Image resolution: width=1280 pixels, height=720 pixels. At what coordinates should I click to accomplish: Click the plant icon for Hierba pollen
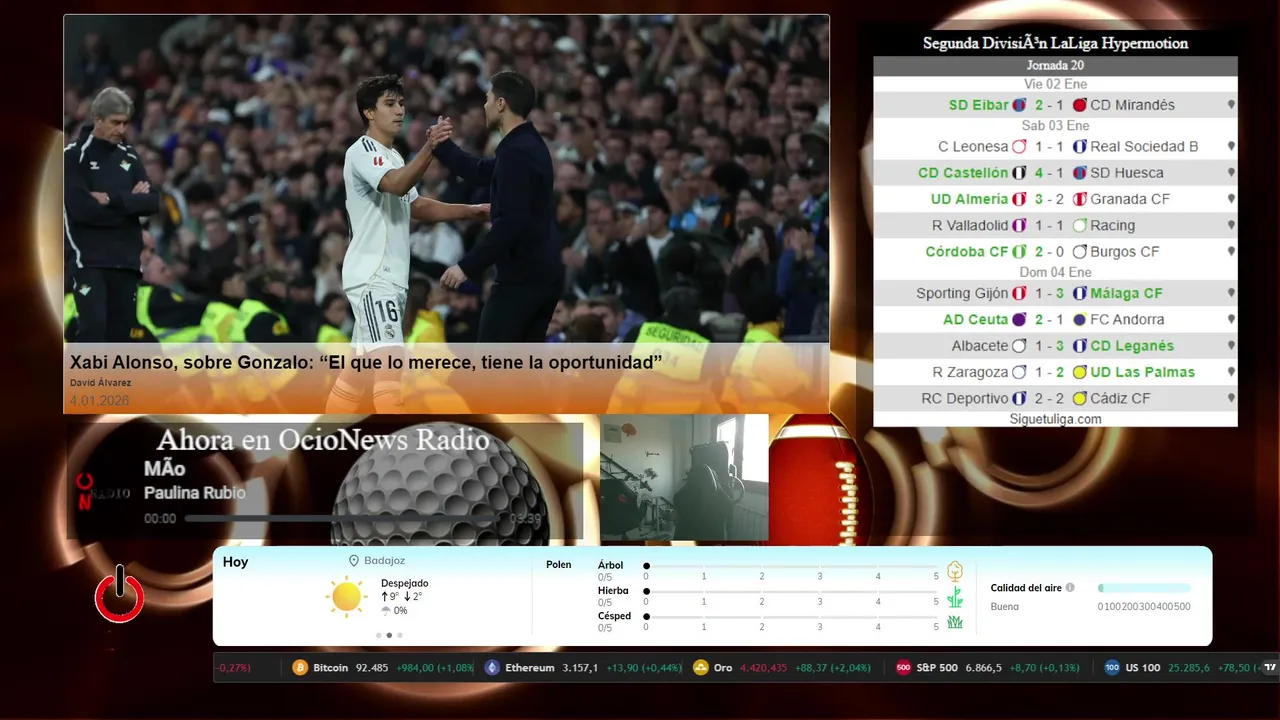(955, 597)
